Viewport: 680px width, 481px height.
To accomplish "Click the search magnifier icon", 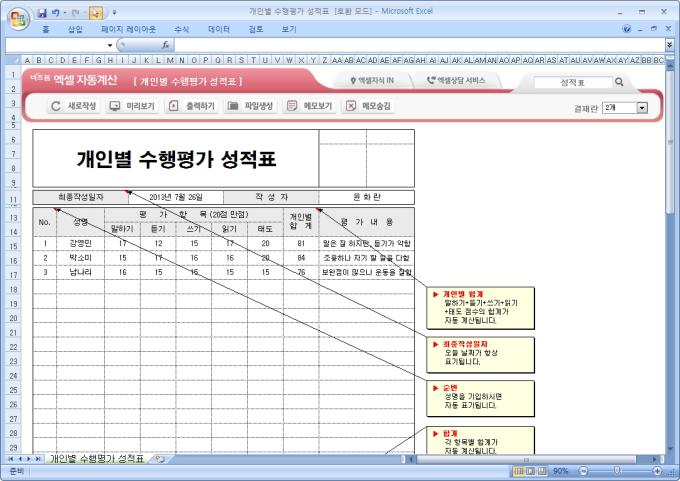I will click(x=619, y=82).
